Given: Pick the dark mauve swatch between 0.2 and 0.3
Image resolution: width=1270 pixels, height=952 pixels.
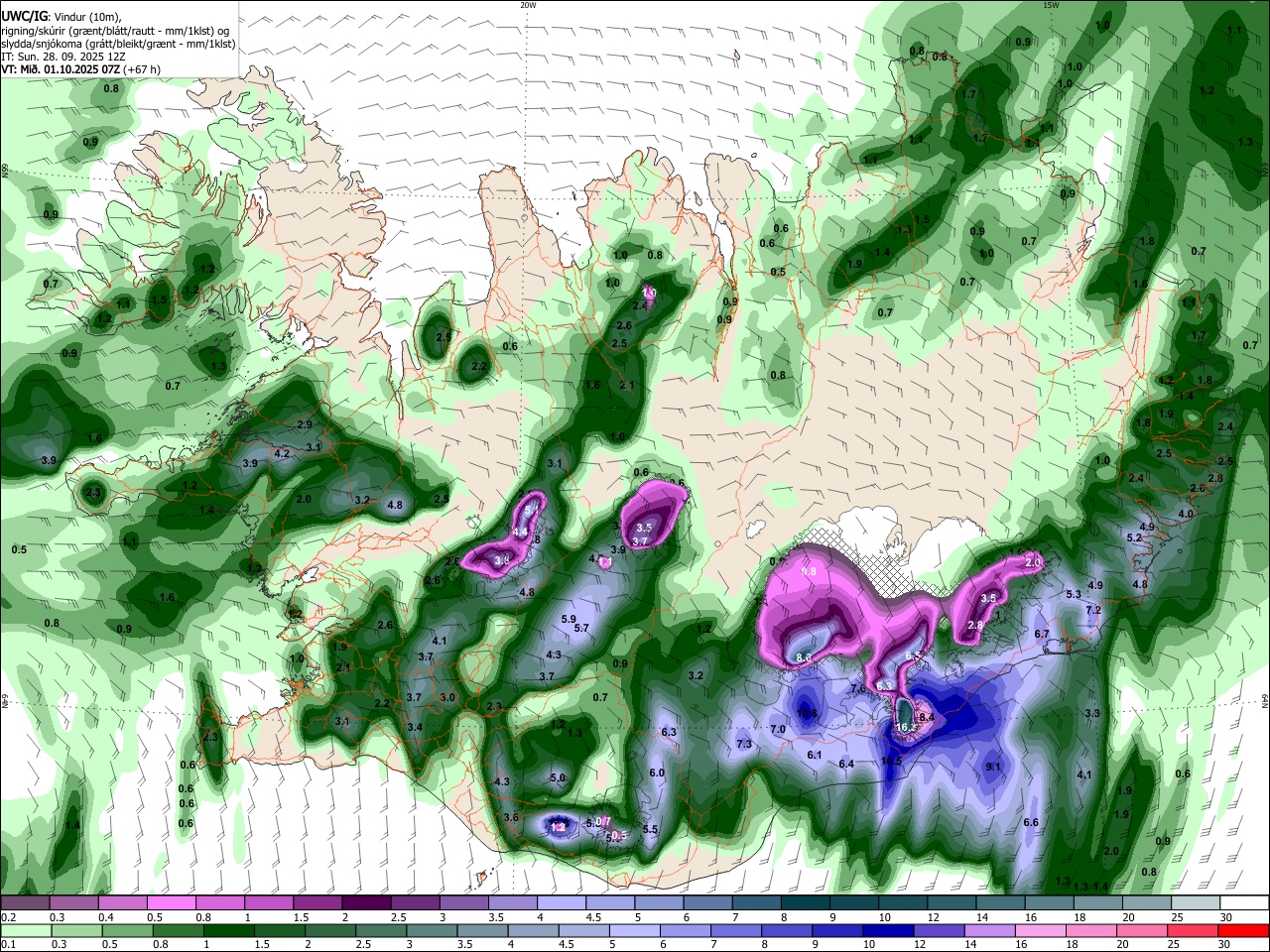Looking at the screenshot, I should click(27, 903).
